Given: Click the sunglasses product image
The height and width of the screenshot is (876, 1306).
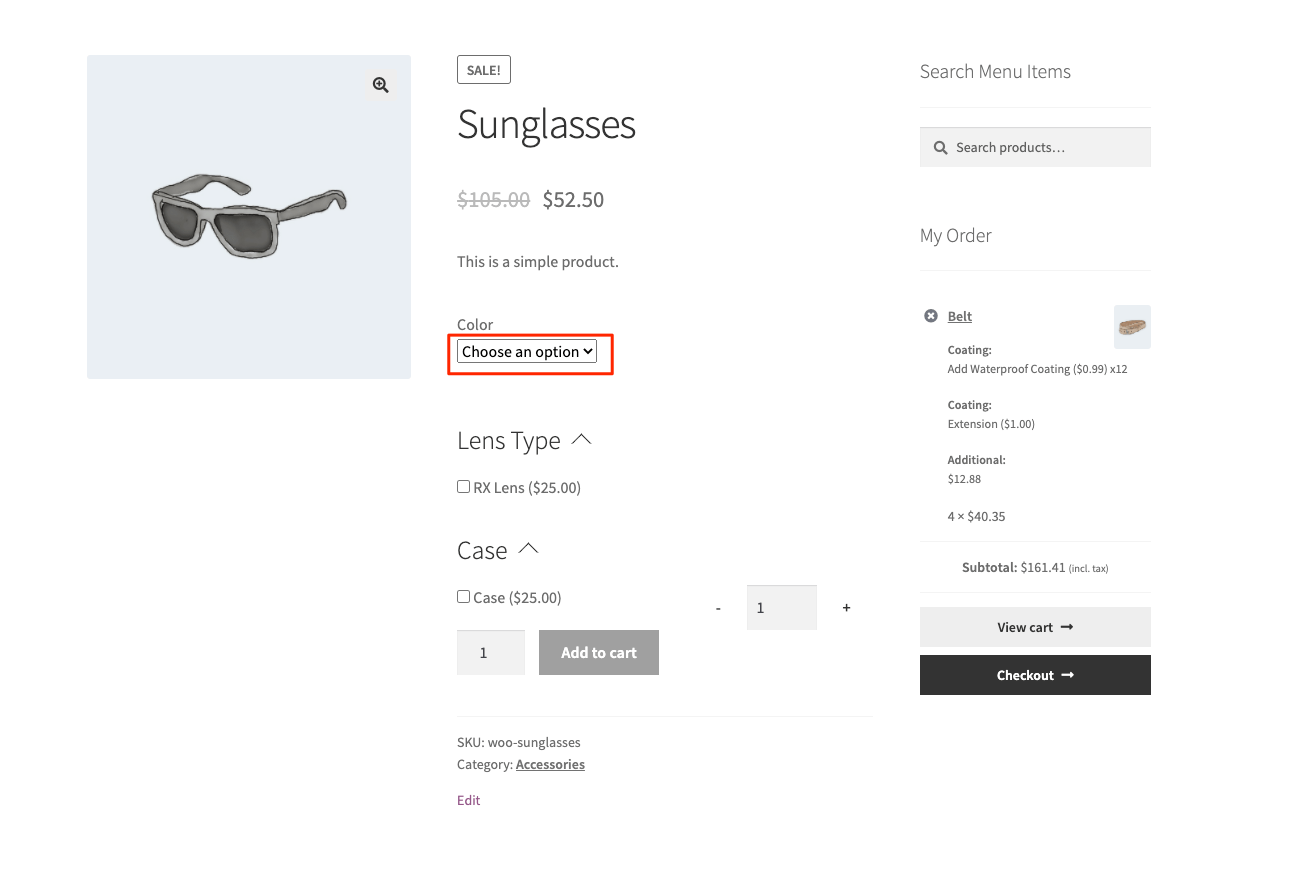Looking at the screenshot, I should tap(249, 217).
